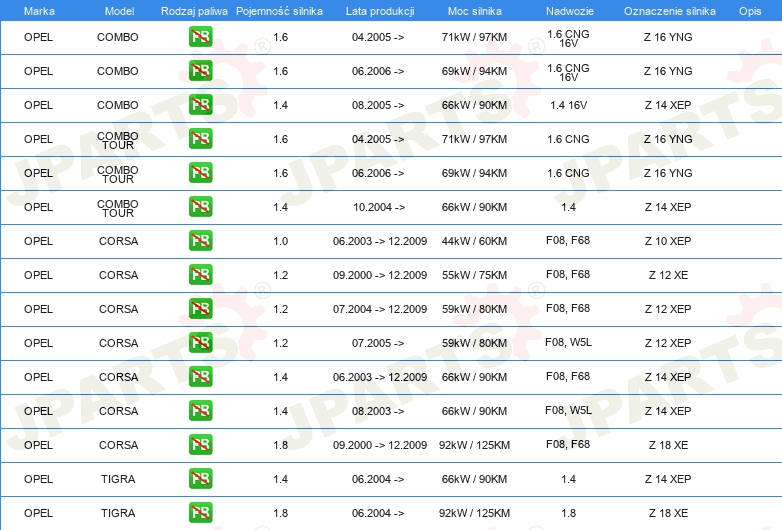Click the fuel icon in the CORSA 1.8 row
This screenshot has height=530, width=782.
(x=200, y=444)
